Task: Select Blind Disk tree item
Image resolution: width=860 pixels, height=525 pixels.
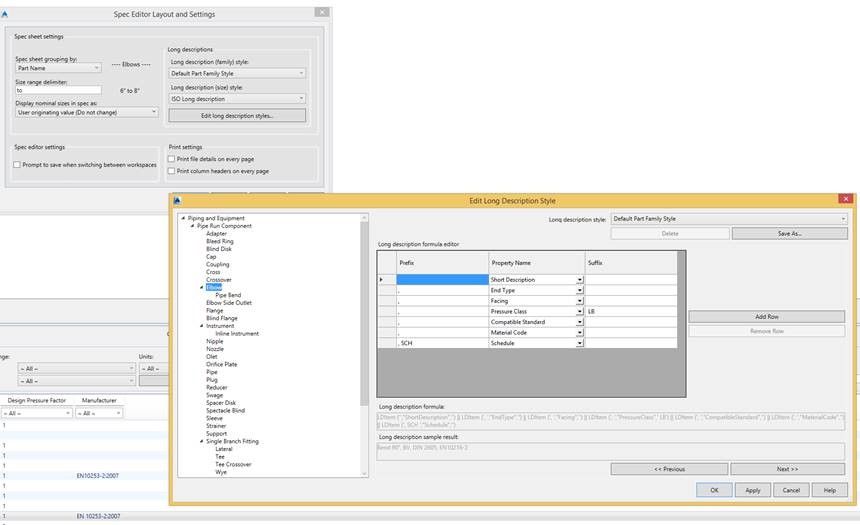Action: click(218, 249)
